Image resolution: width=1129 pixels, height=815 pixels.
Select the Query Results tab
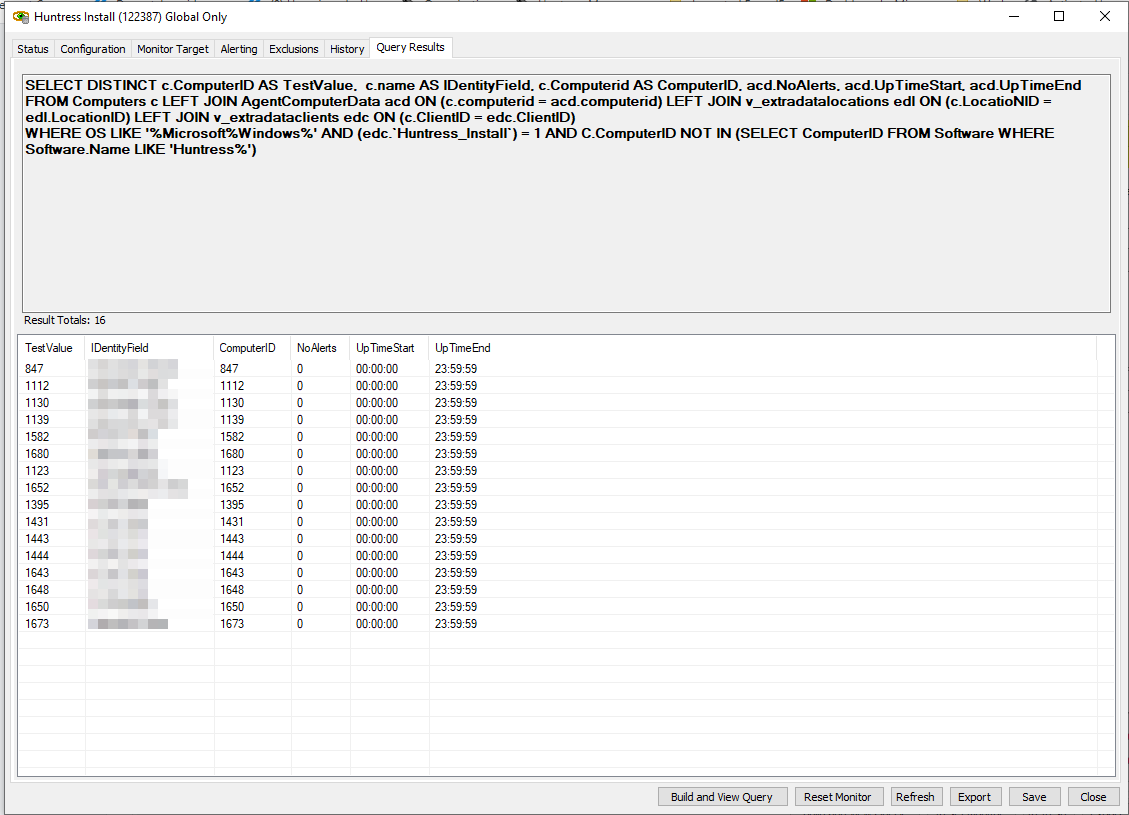tap(410, 46)
